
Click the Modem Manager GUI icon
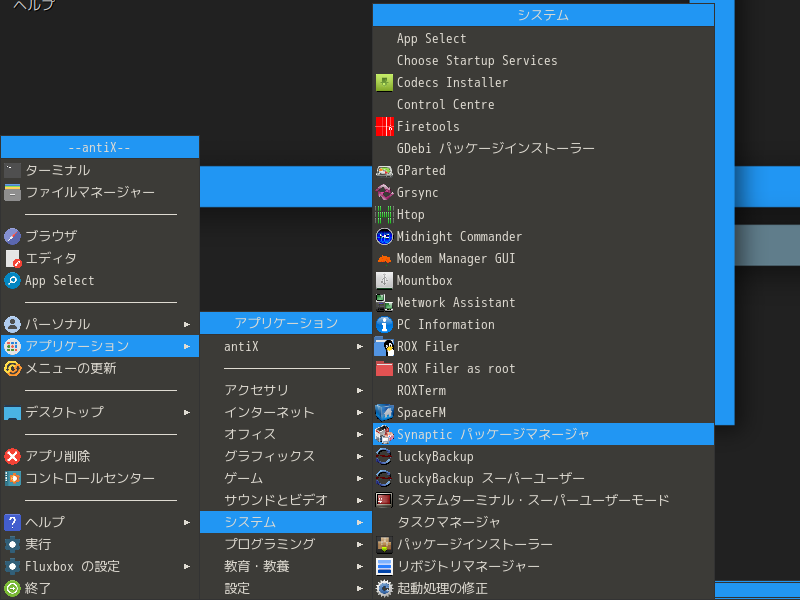coord(384,259)
